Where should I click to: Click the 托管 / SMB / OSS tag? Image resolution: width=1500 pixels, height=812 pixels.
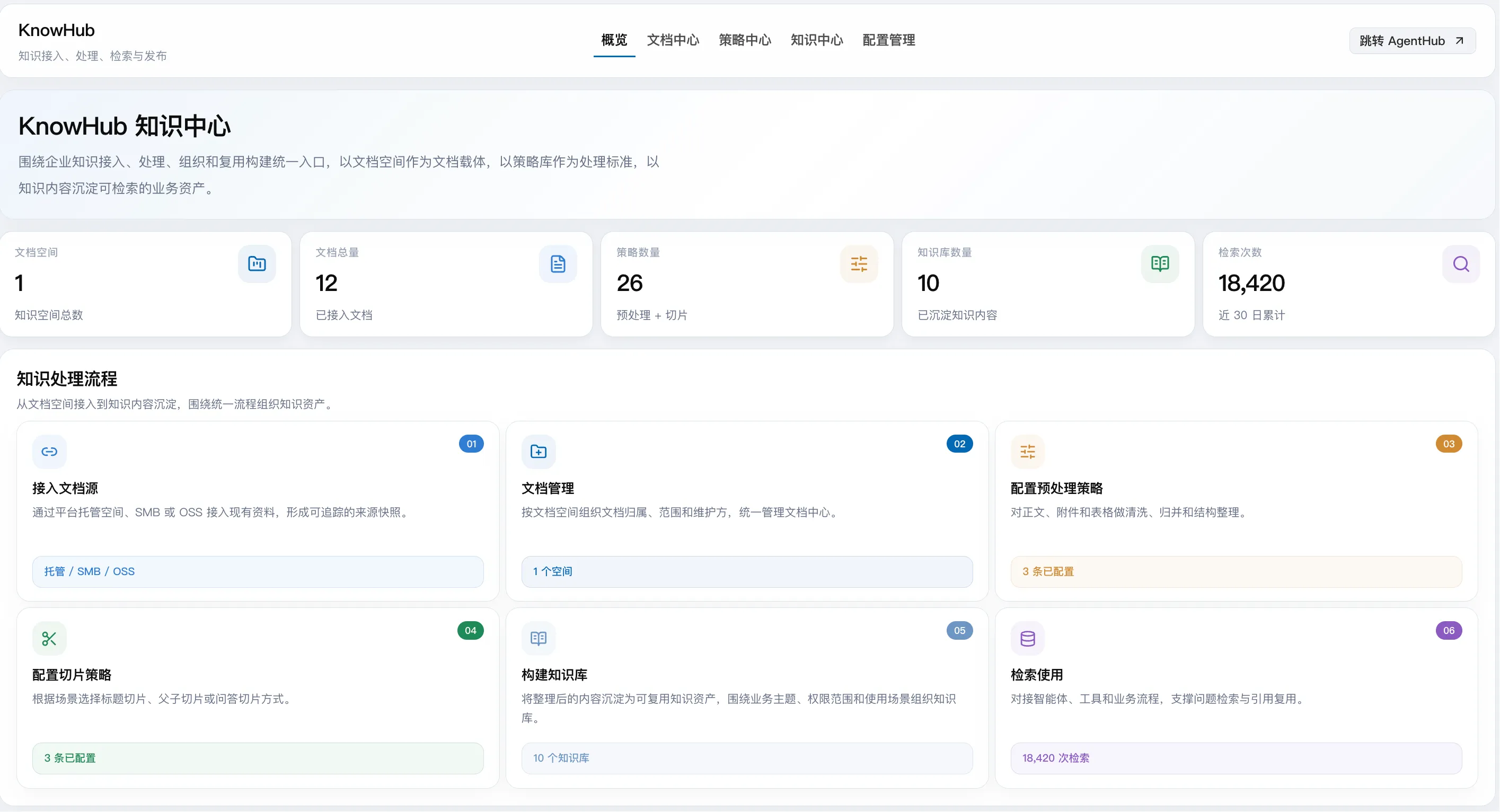tap(258, 571)
